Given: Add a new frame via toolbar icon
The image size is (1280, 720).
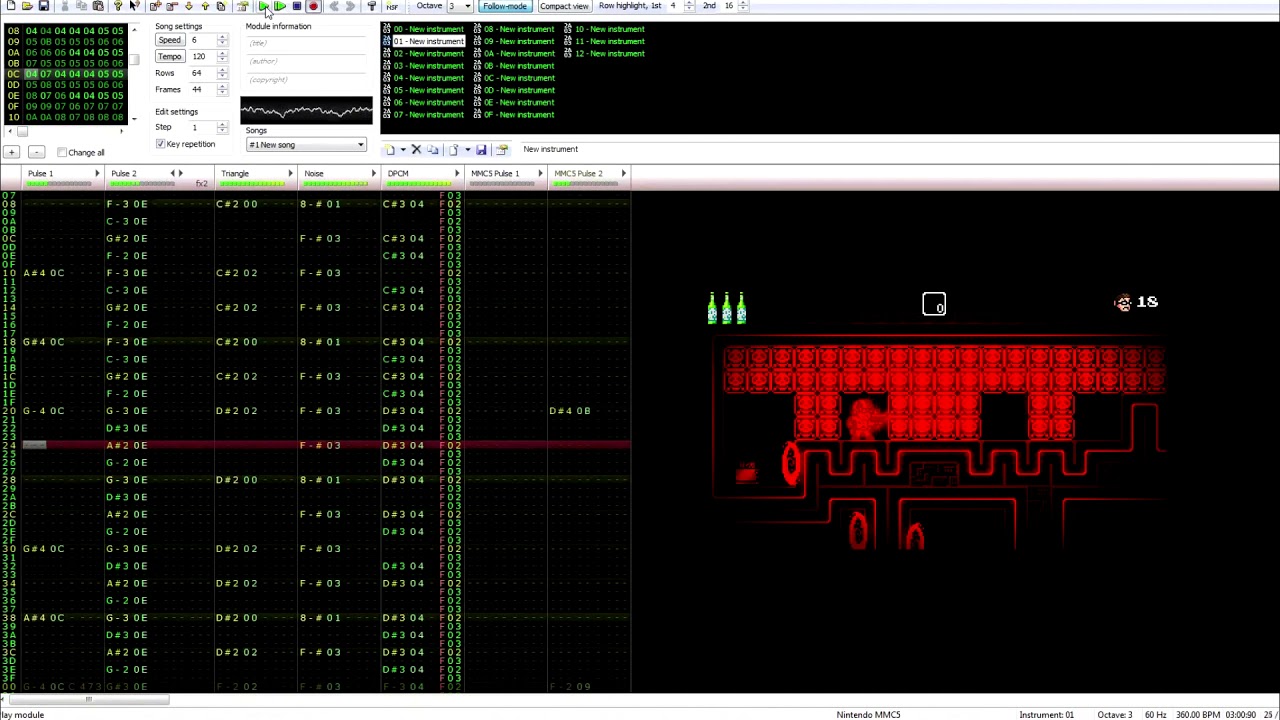Looking at the screenshot, I should pyautogui.click(x=155, y=6).
